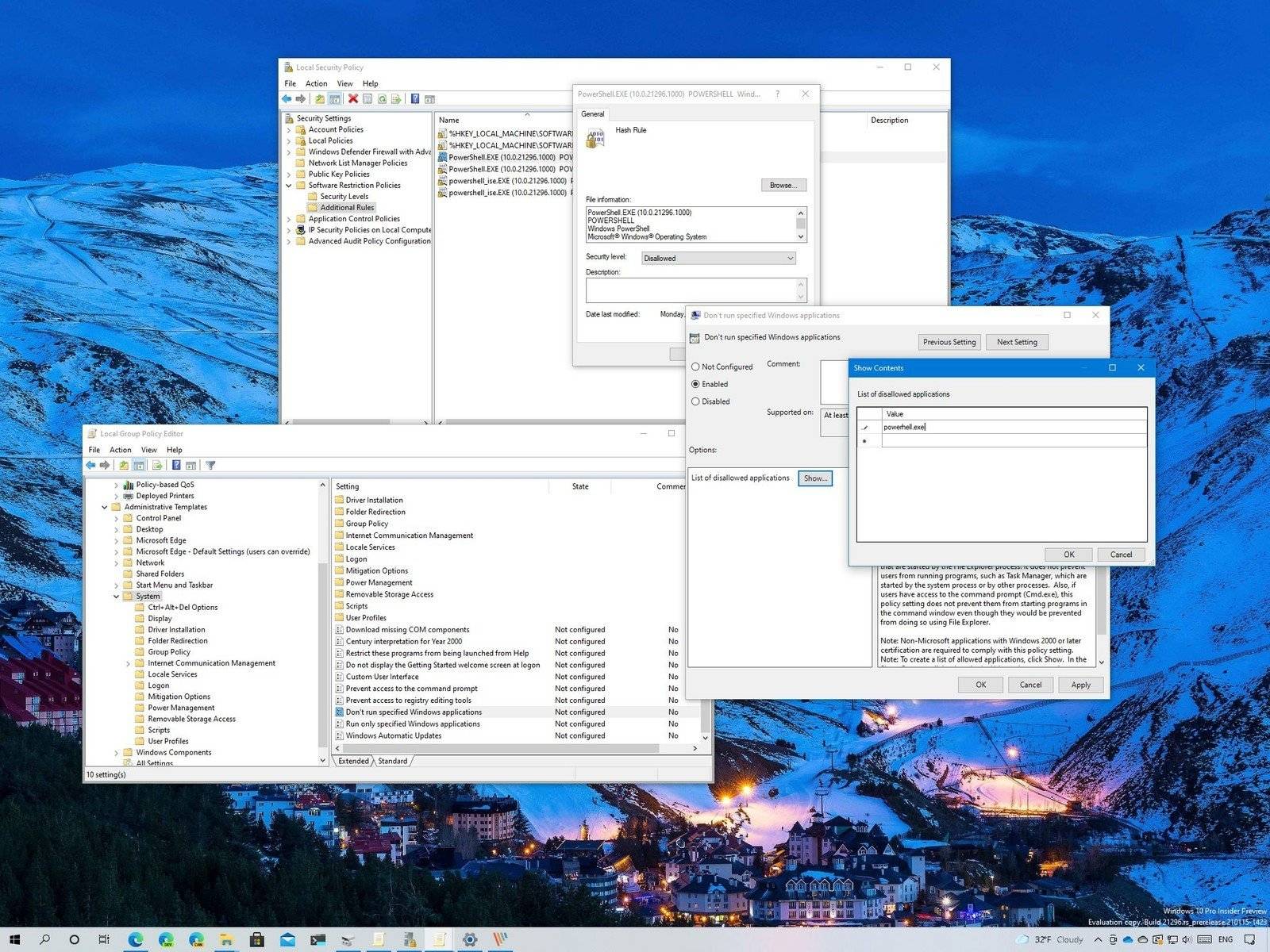Select the red Delete (X) toolbar icon
The width and height of the screenshot is (1270, 952).
pyautogui.click(x=353, y=98)
